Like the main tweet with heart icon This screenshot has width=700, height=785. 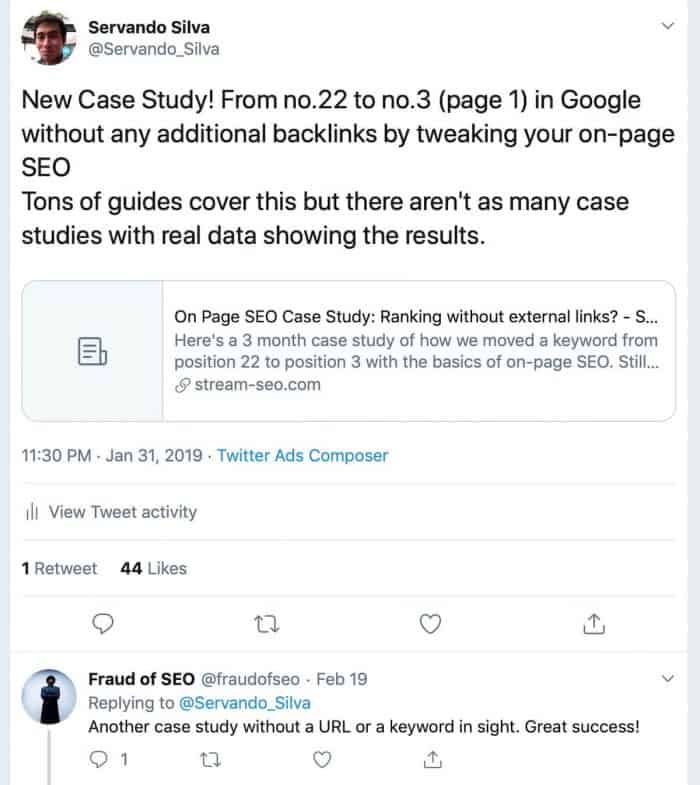pos(430,624)
